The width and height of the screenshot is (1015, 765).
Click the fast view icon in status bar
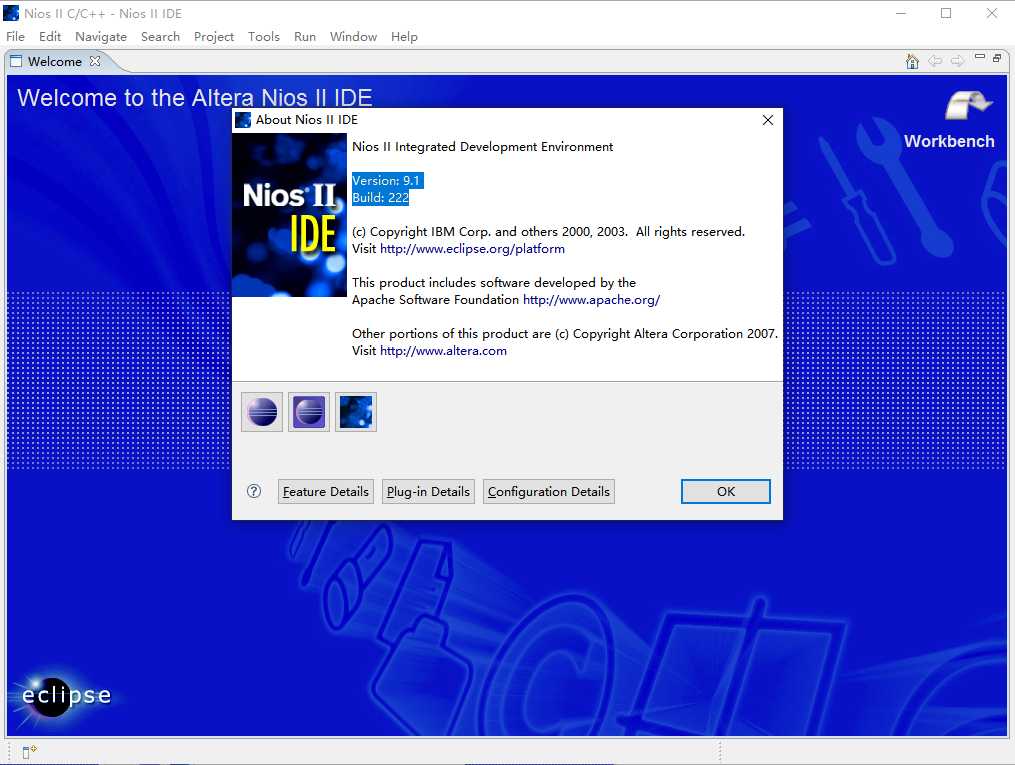[29, 751]
